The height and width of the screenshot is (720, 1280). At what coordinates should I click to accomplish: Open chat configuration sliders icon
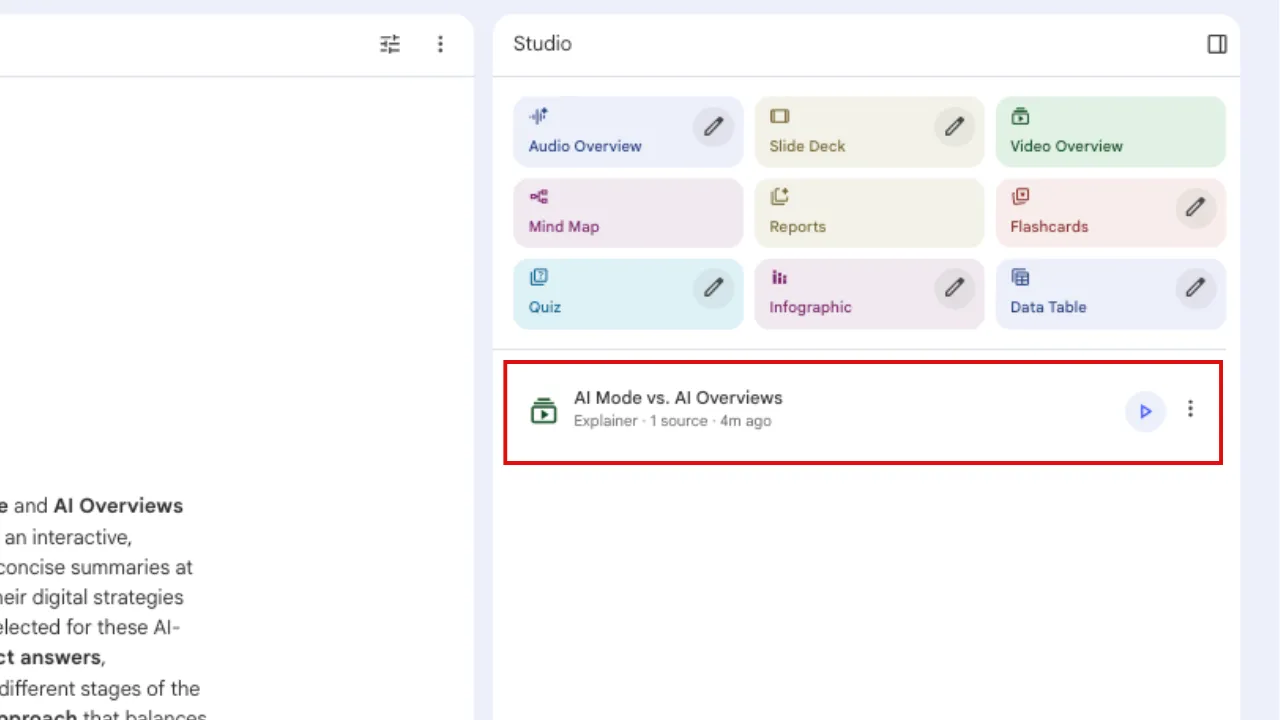click(x=390, y=44)
